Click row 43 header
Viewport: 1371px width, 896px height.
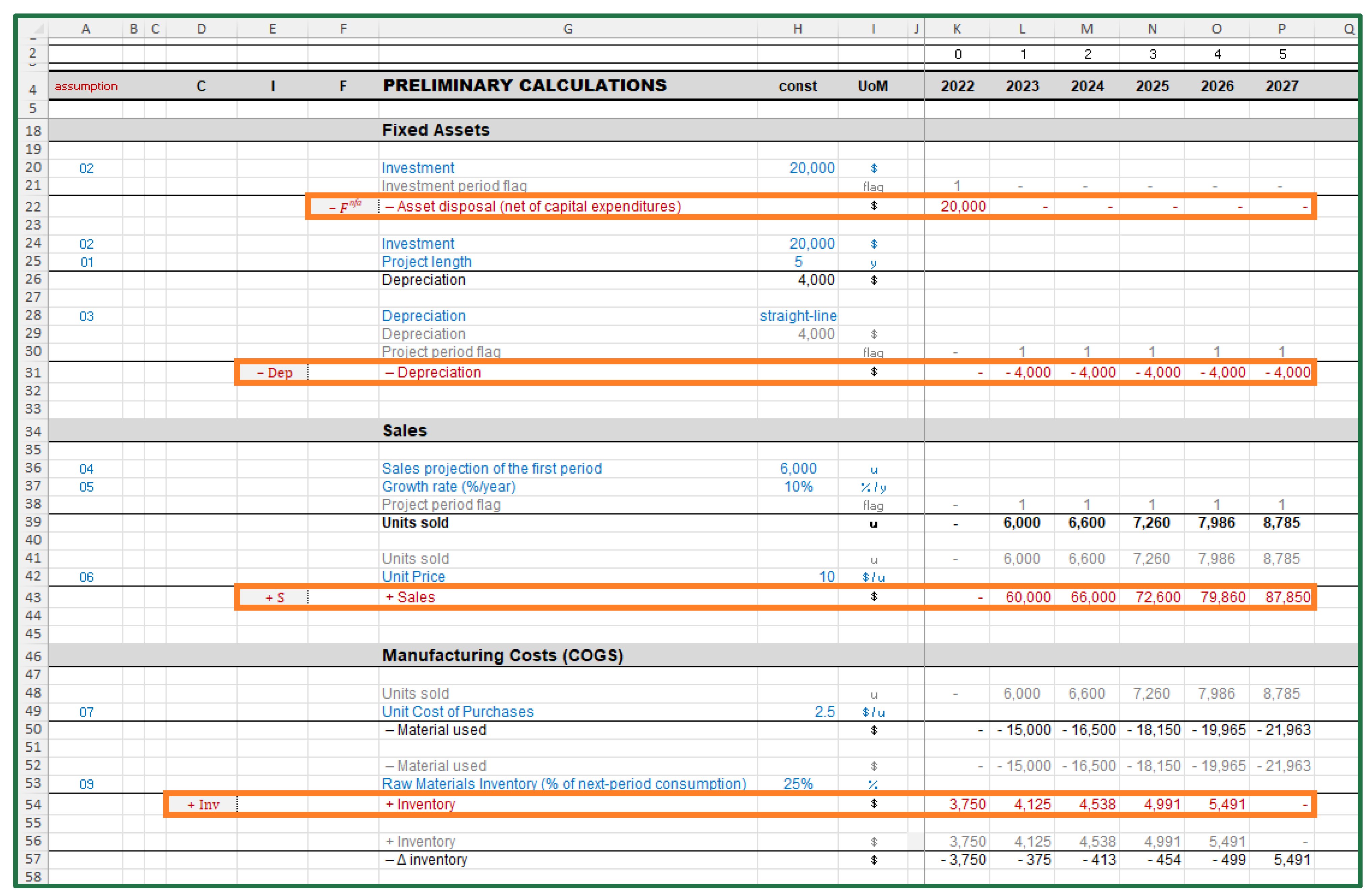tap(33, 597)
